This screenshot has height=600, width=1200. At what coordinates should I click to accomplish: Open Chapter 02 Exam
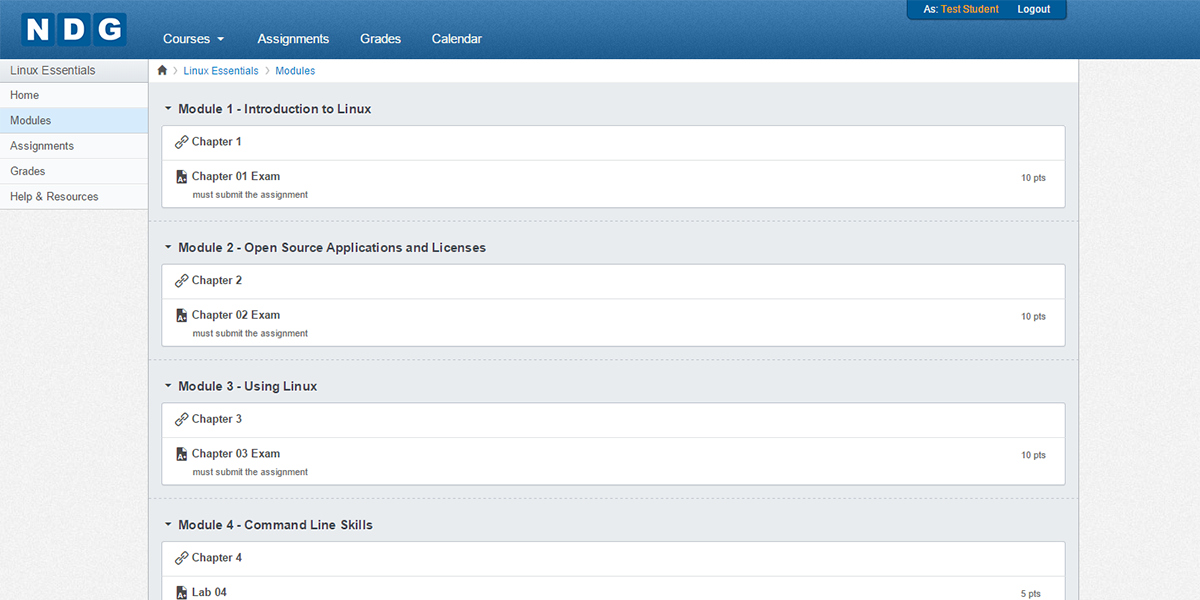pyautogui.click(x=236, y=315)
